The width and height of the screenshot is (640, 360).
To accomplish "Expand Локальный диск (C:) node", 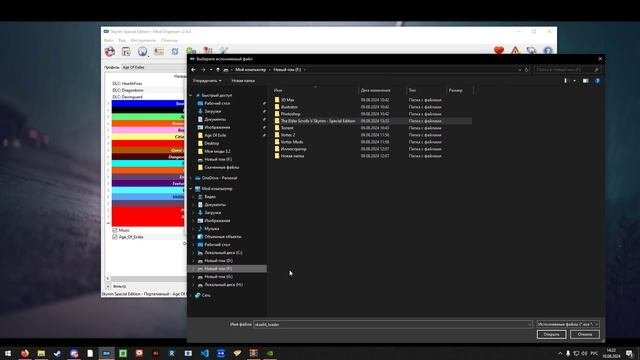I will pyautogui.click(x=193, y=253).
